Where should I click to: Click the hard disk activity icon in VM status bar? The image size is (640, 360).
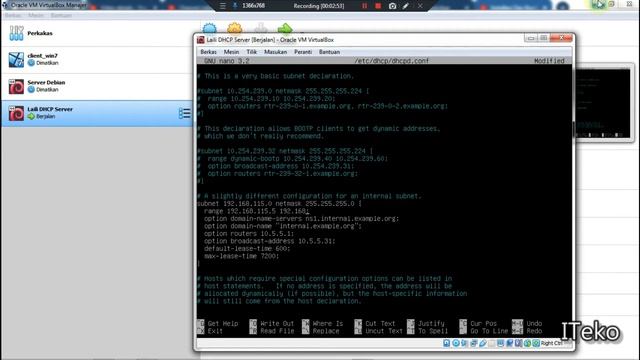(447, 343)
